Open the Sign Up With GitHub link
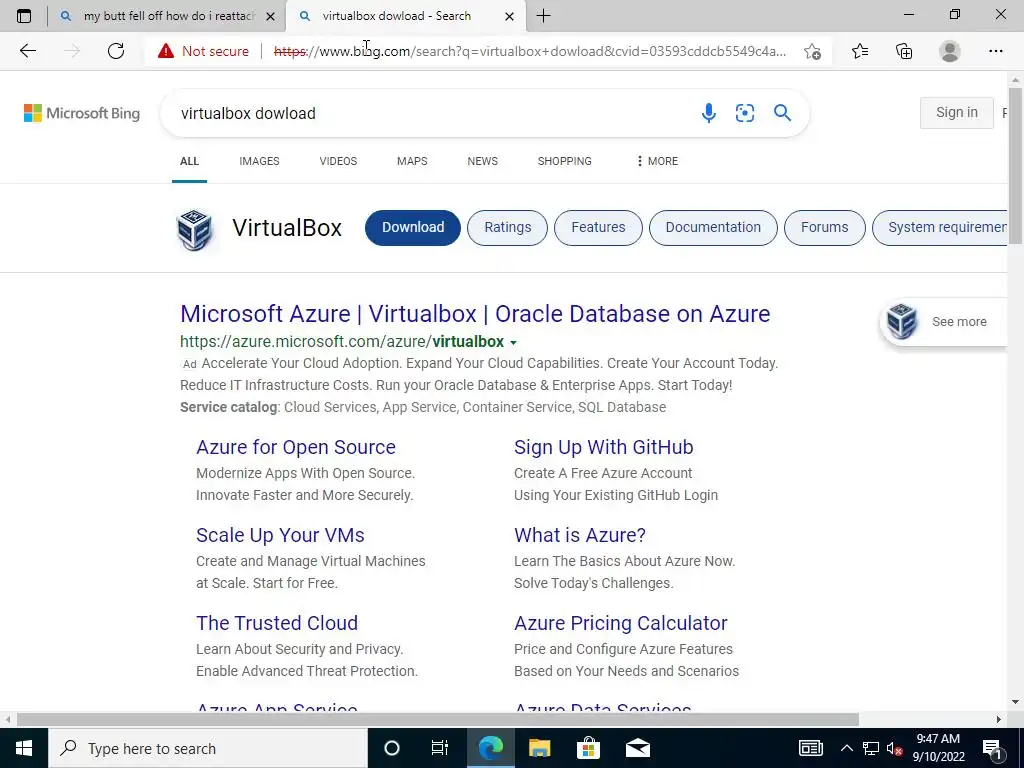 (x=603, y=447)
